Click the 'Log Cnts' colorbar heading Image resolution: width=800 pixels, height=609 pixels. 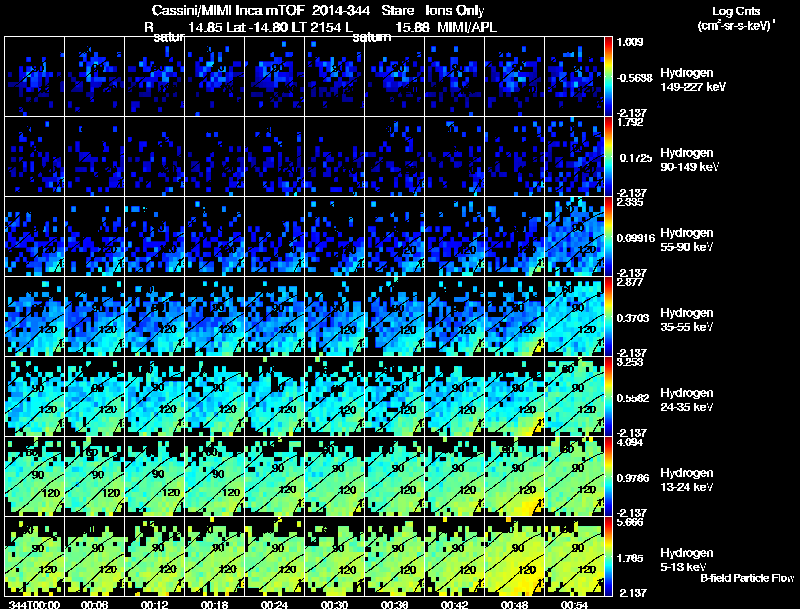point(736,11)
